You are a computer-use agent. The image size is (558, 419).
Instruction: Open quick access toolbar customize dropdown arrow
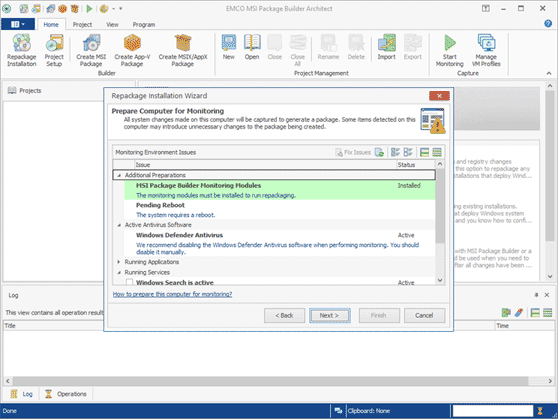[121, 9]
